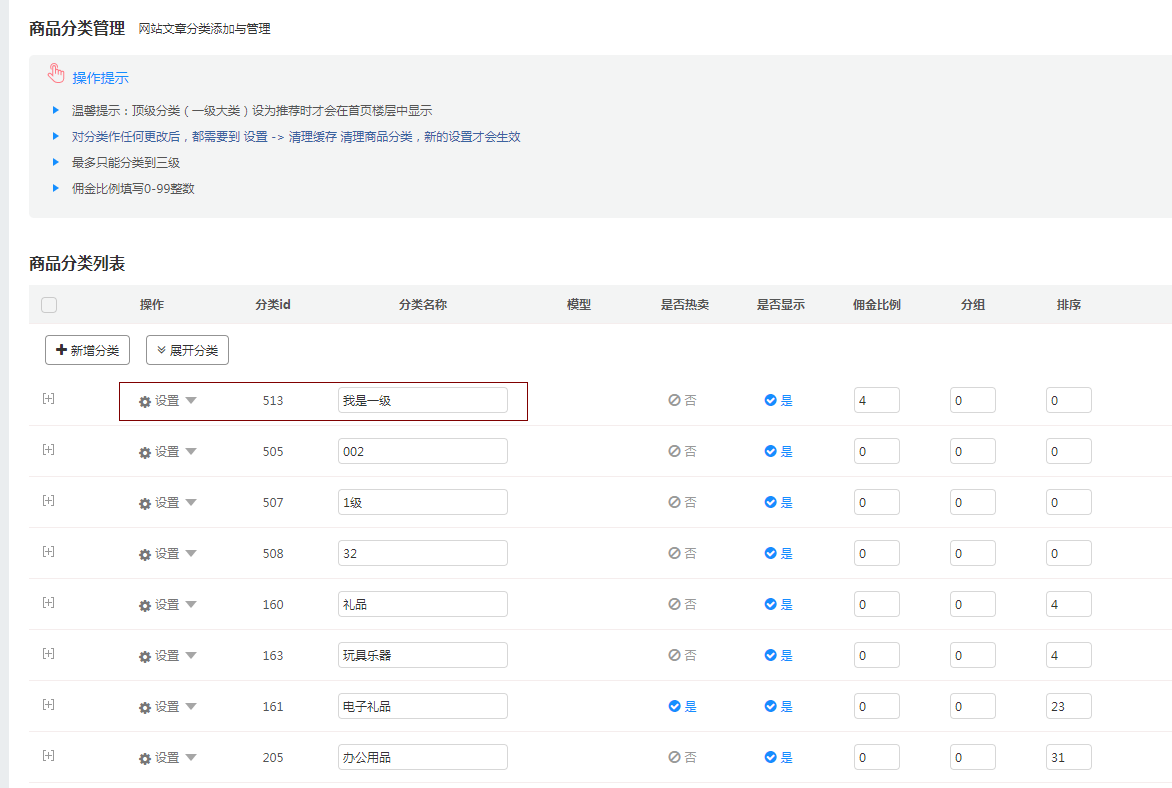This screenshot has width=1172, height=788.
Task: Click the gear icon for category 礼品
Action: [x=145, y=605]
